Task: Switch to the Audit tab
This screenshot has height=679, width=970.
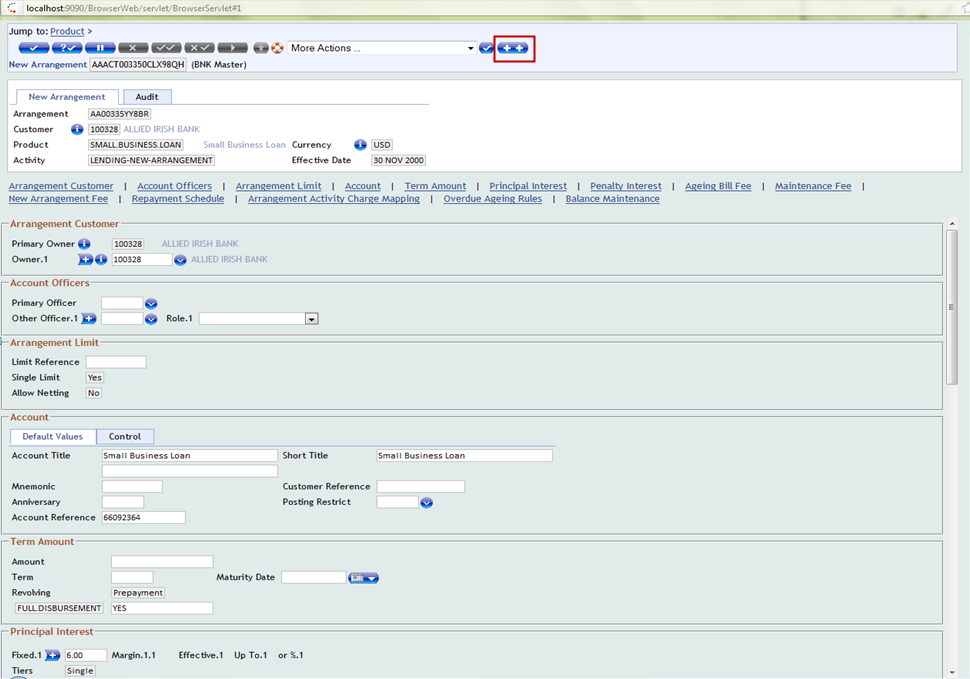Action: 147,97
